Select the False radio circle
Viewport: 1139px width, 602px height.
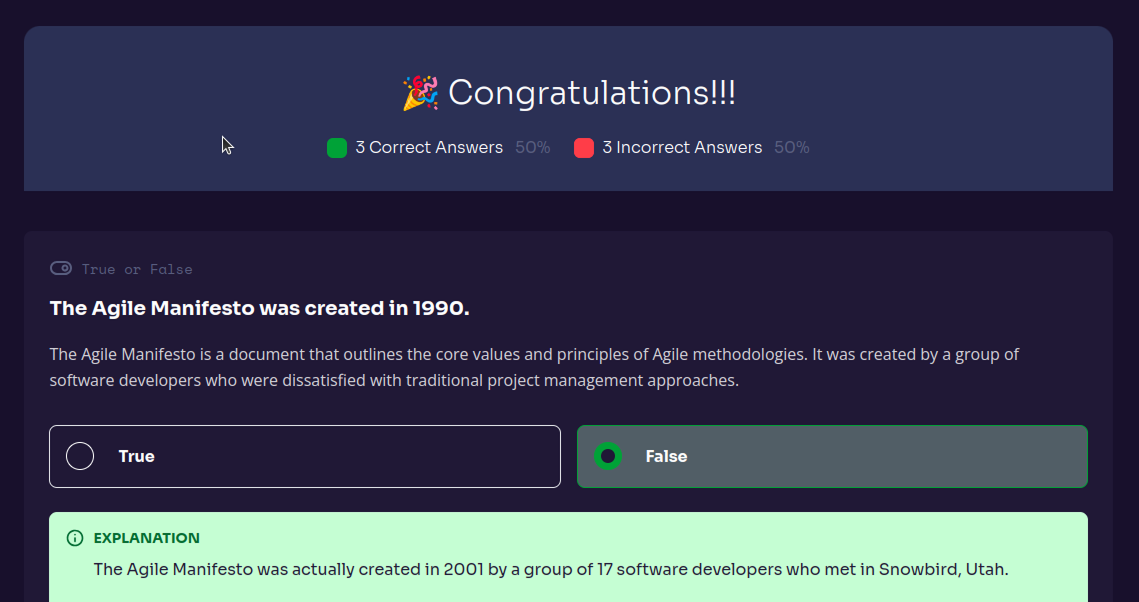[607, 456]
